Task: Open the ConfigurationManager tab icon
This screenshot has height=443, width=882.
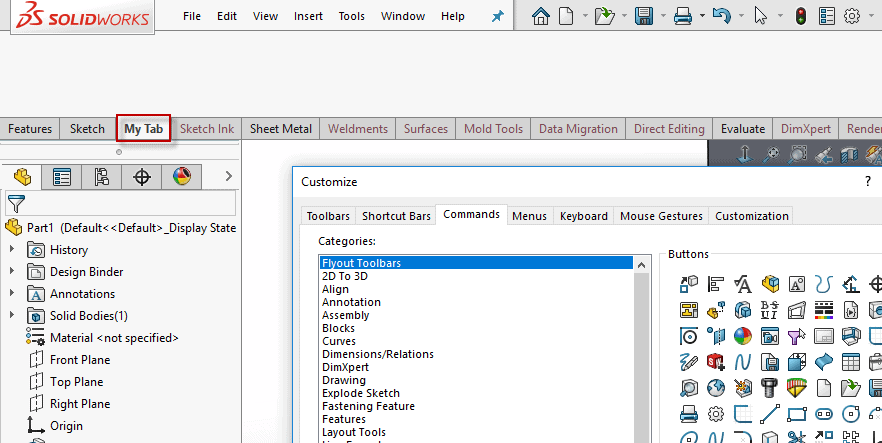Action: click(x=101, y=177)
